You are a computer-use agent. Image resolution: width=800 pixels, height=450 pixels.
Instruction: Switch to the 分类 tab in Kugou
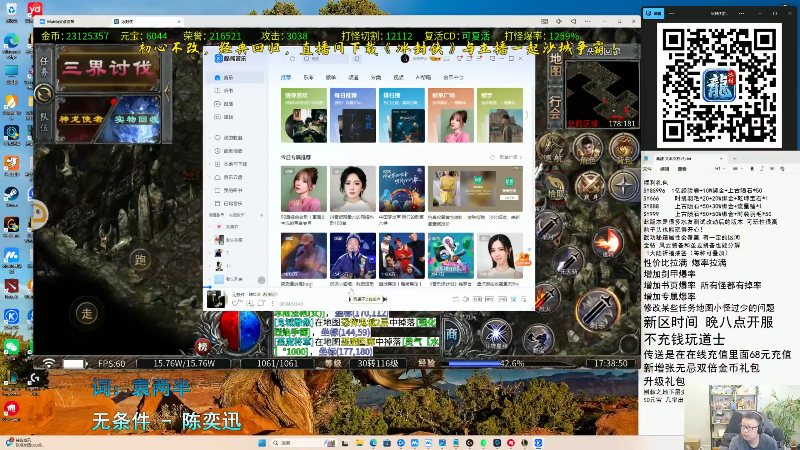pos(376,78)
